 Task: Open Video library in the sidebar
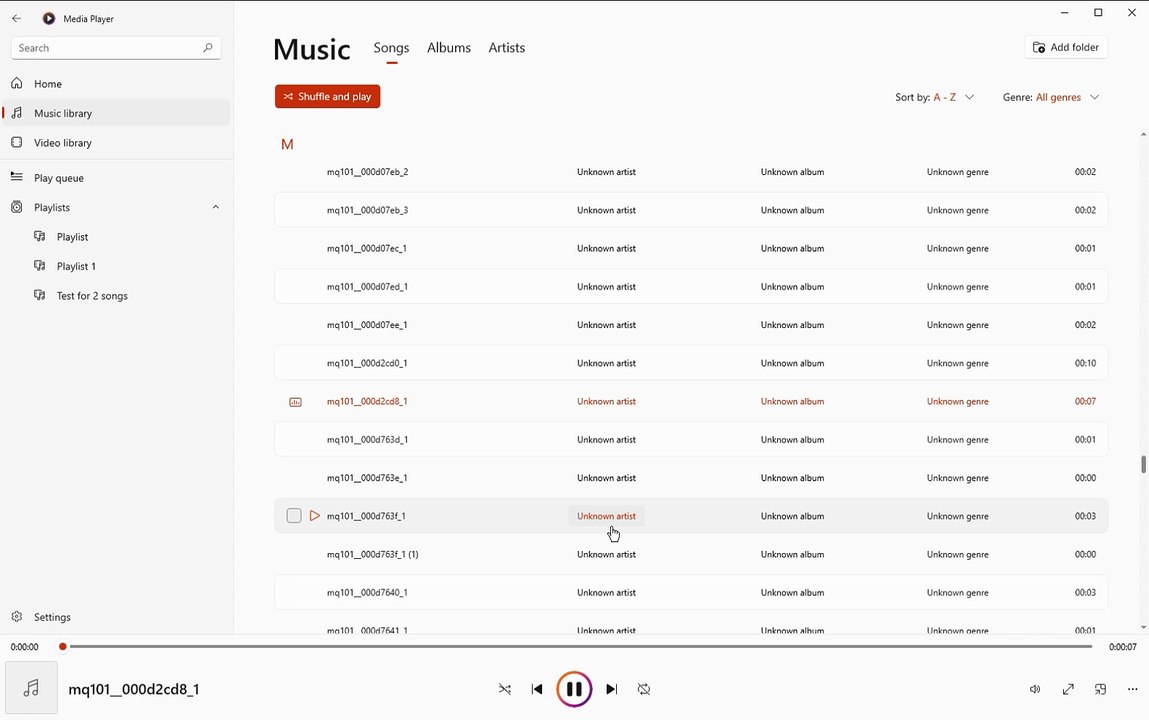[117, 142]
